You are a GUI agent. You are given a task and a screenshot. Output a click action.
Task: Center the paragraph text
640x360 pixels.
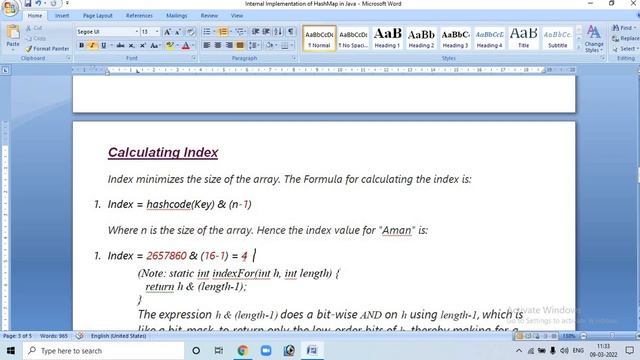pos(218,45)
